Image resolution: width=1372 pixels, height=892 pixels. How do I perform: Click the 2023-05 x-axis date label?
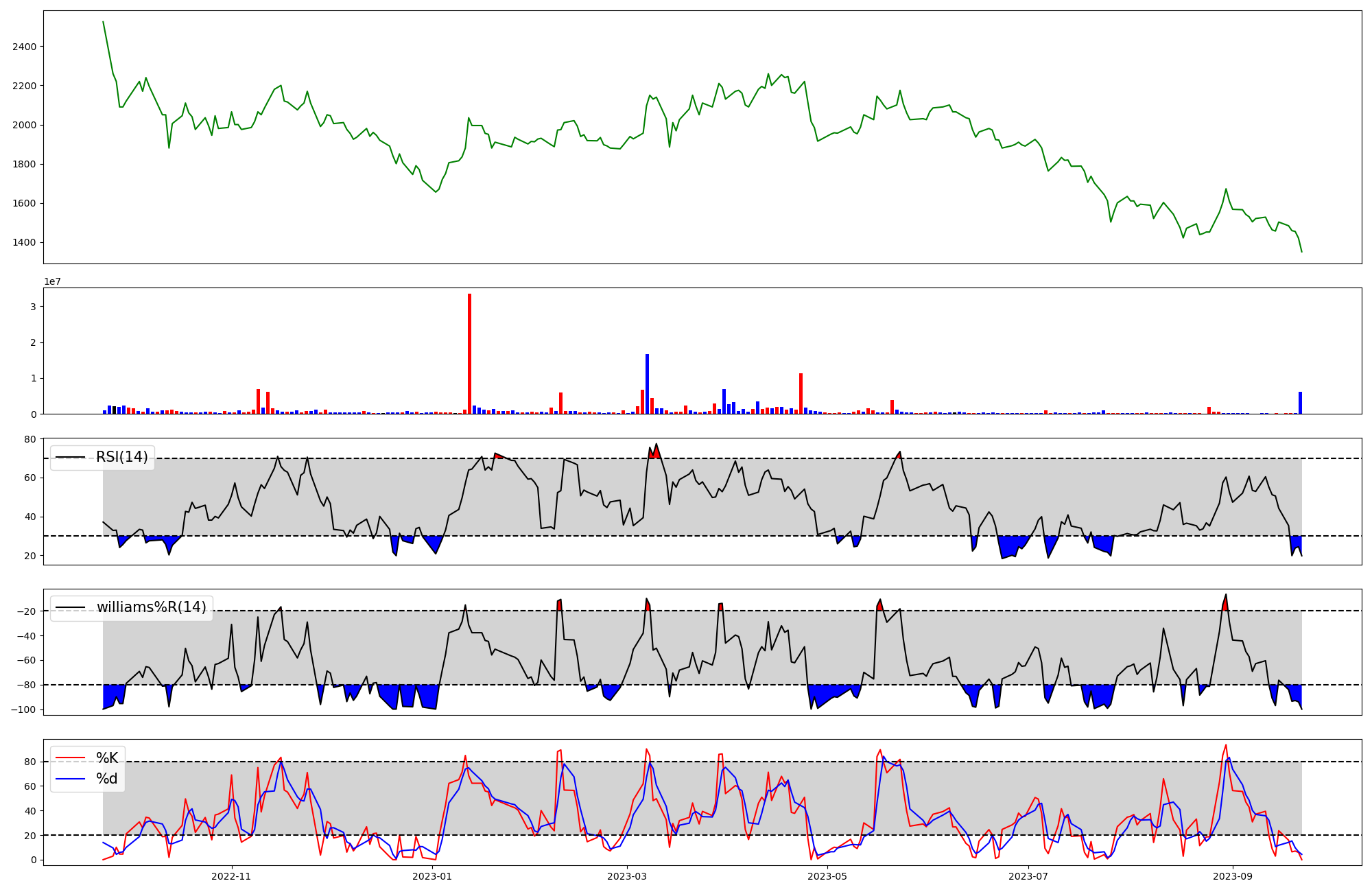click(827, 876)
